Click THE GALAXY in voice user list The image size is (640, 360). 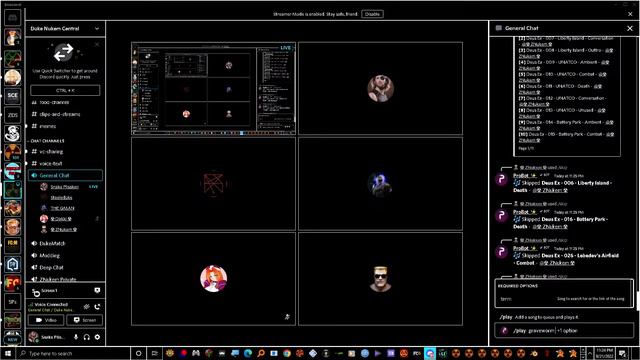click(x=62, y=208)
